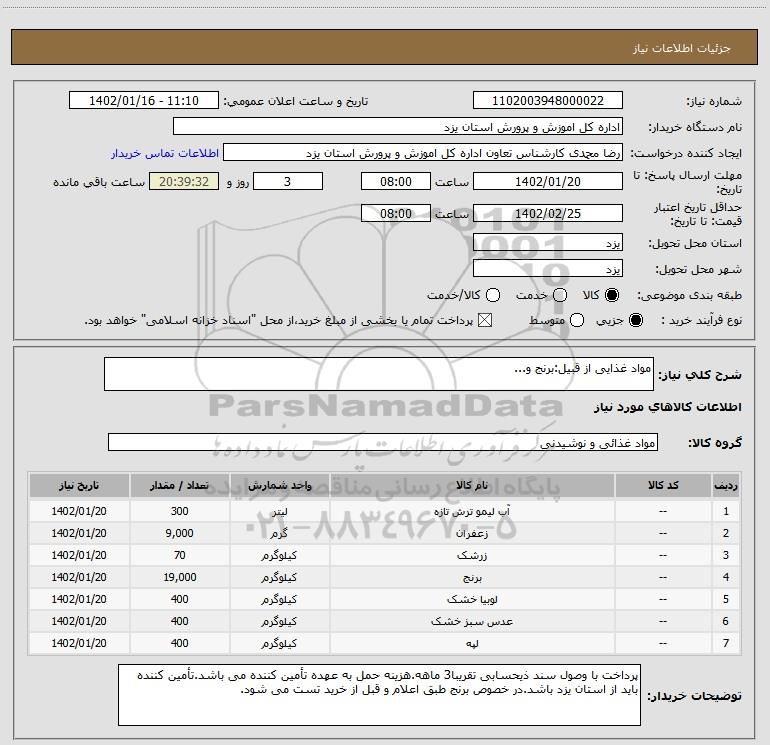Select the لپه item name cell
Image resolution: width=770 pixels, height=745 pixels.
(x=472, y=643)
